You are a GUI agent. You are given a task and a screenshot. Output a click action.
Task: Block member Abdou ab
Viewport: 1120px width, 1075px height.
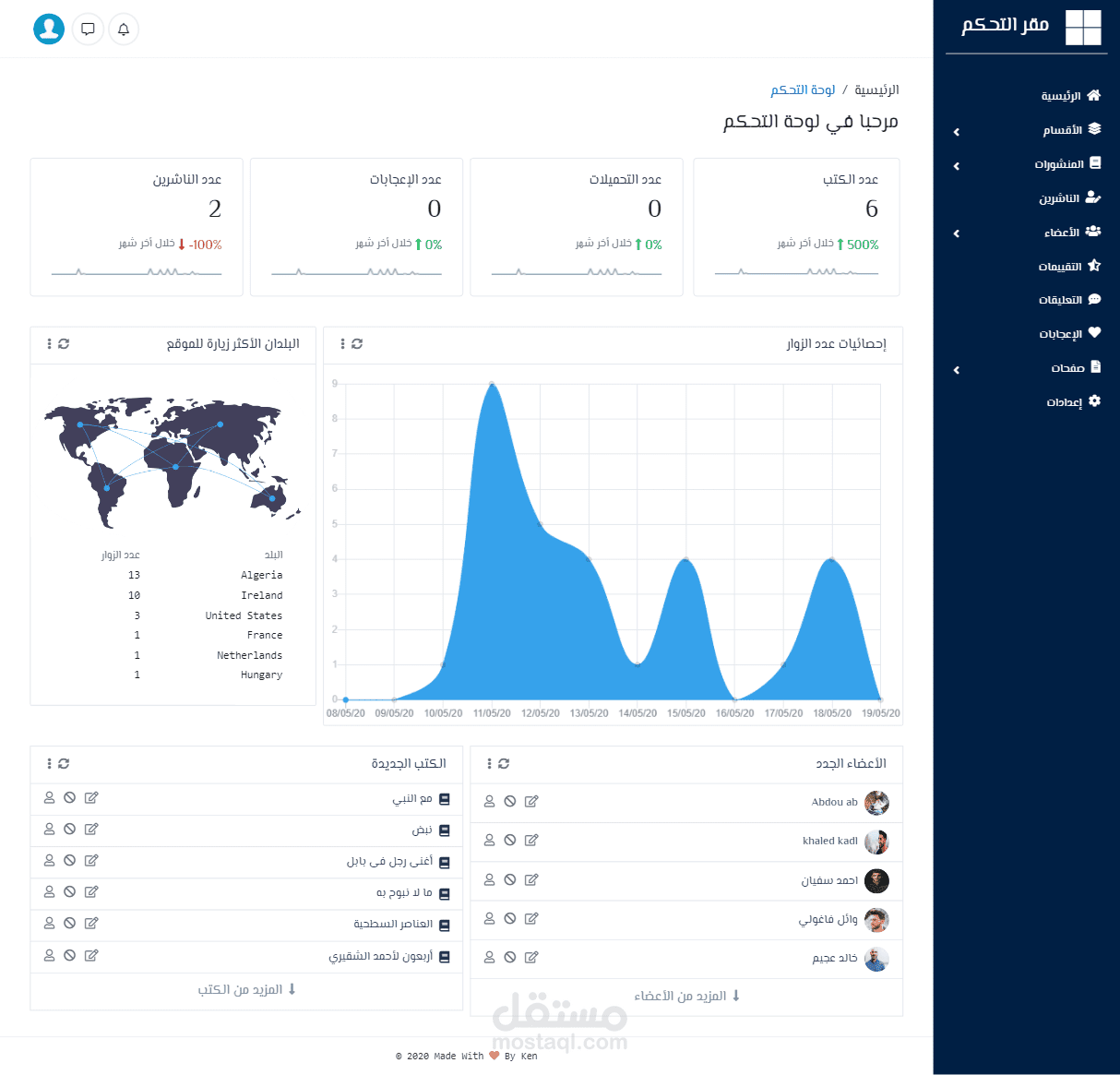(510, 802)
